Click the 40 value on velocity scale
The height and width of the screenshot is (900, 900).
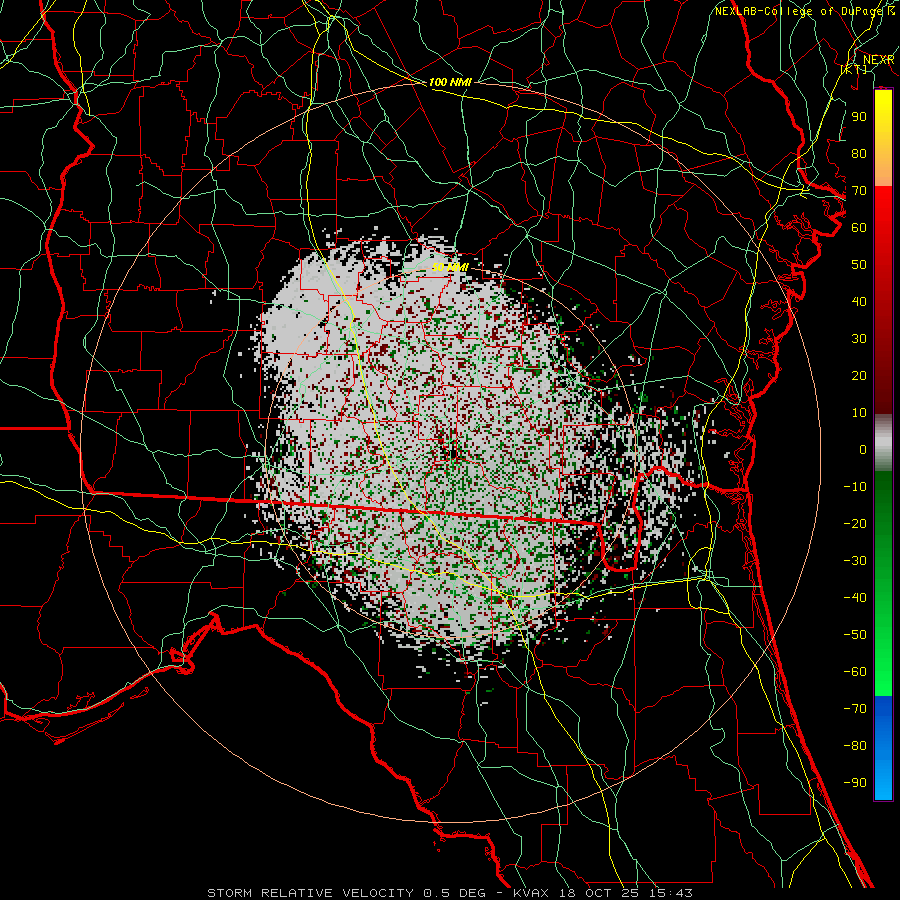(859, 301)
